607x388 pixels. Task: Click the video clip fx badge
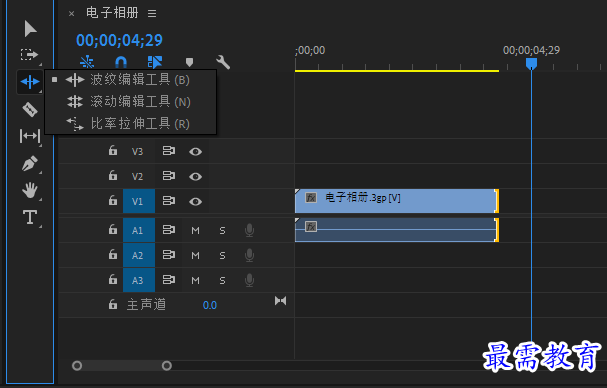pyautogui.click(x=311, y=198)
